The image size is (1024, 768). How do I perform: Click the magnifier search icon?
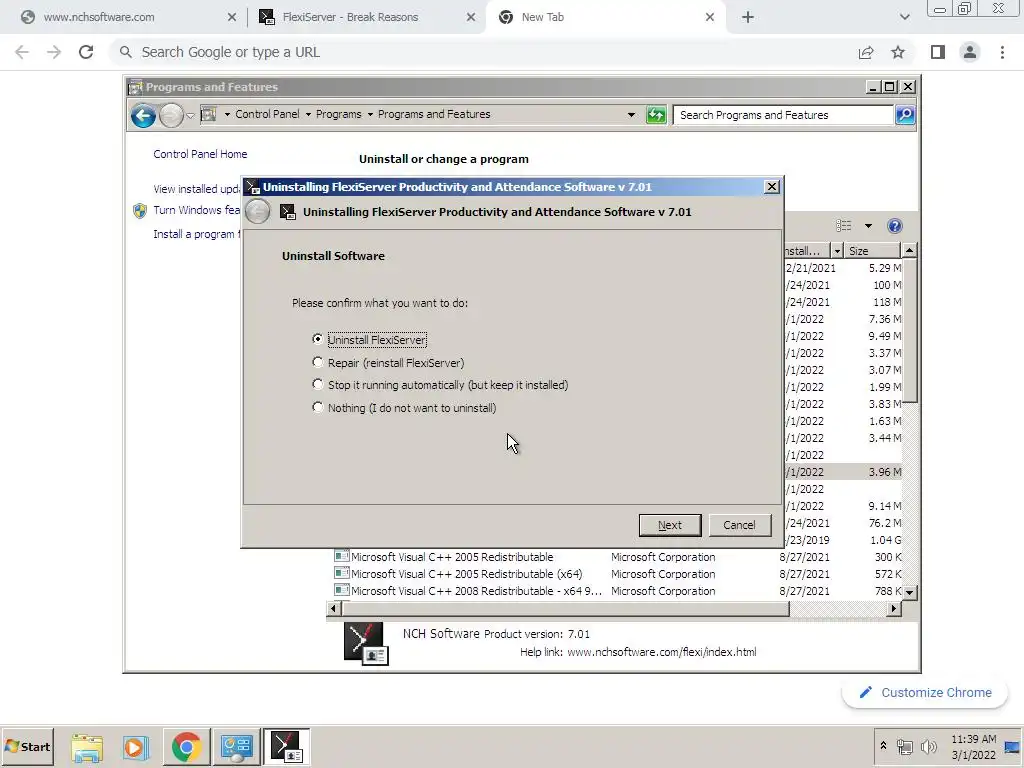[904, 115]
